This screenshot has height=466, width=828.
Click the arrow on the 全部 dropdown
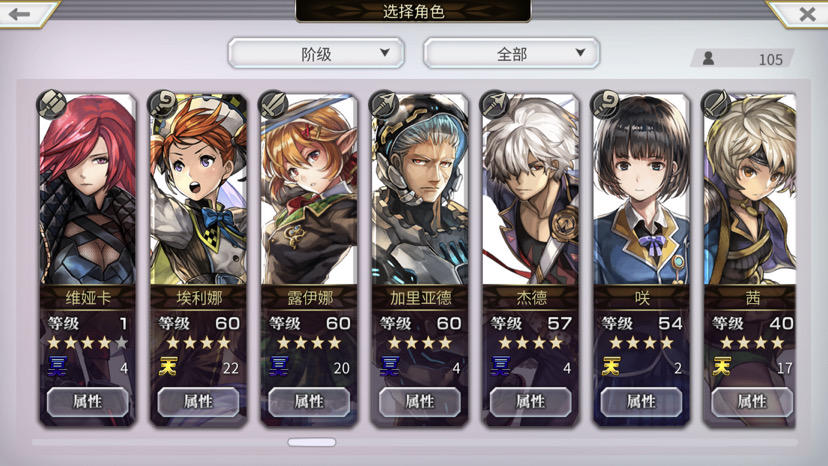[580, 53]
